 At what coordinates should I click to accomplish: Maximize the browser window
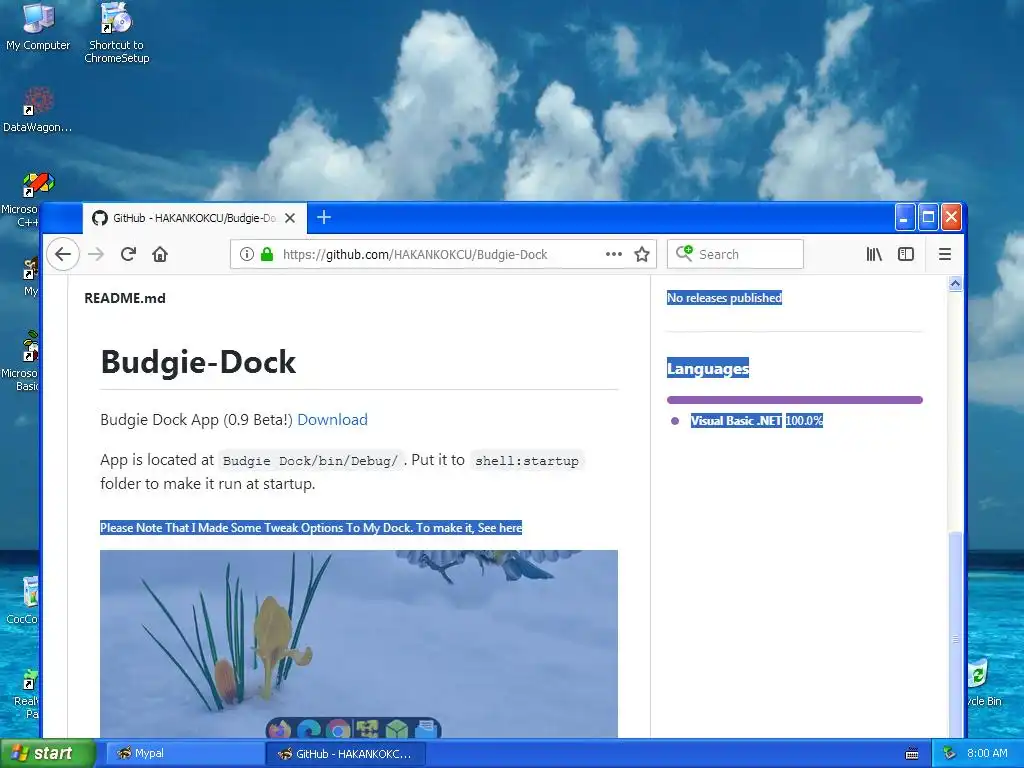pyautogui.click(x=928, y=217)
